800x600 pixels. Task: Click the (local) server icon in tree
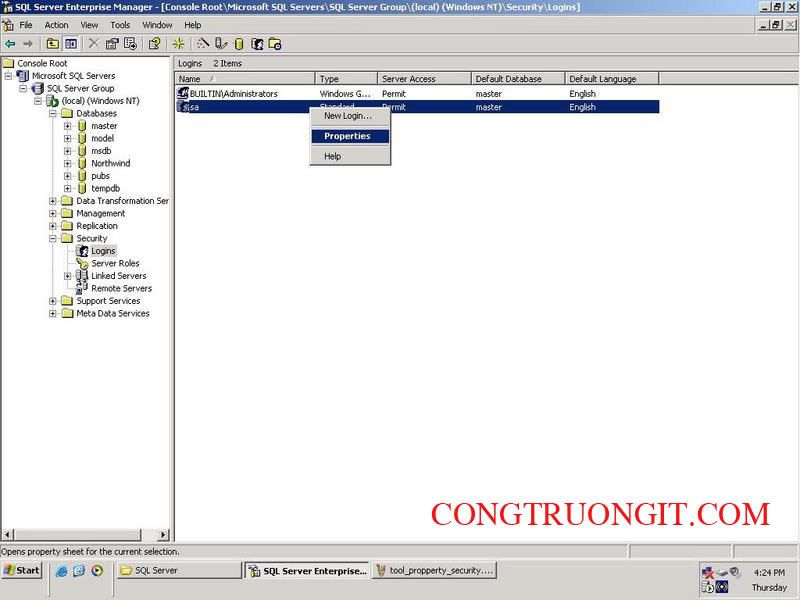52,101
